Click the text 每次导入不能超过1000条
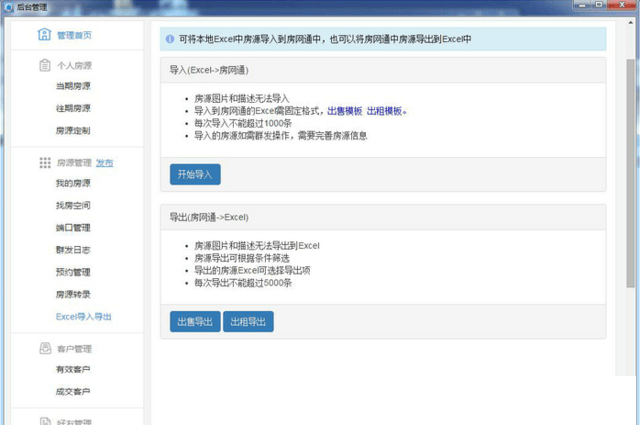Viewport: 640px width, 425px height. [243, 123]
